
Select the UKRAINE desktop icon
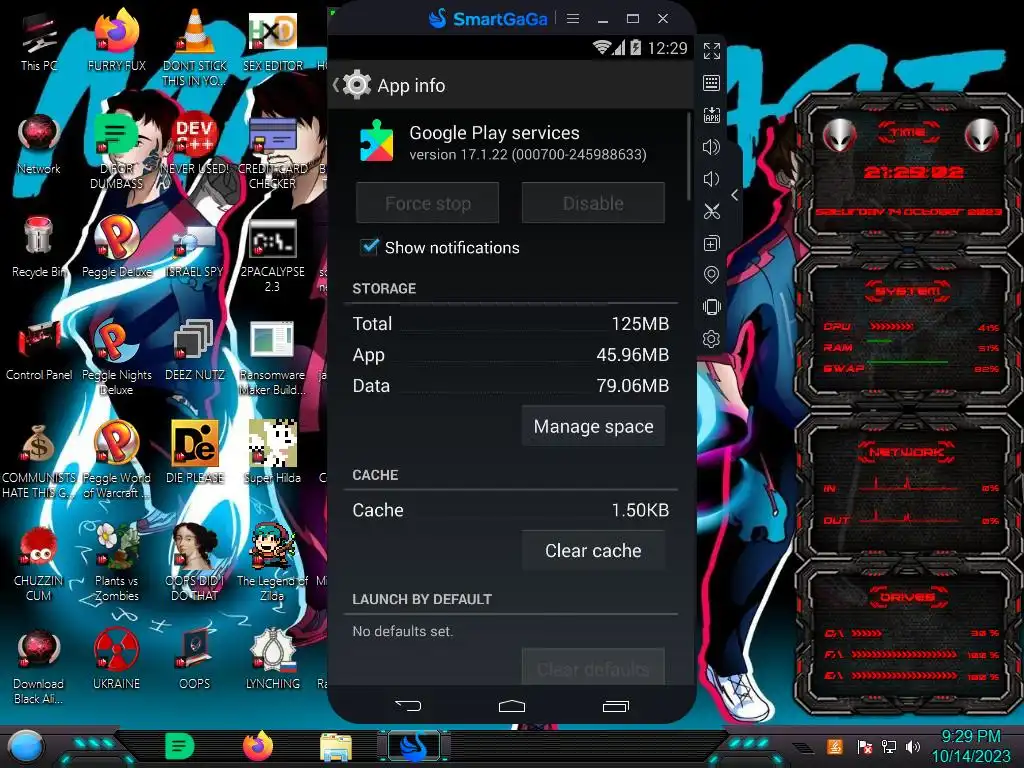[116, 660]
